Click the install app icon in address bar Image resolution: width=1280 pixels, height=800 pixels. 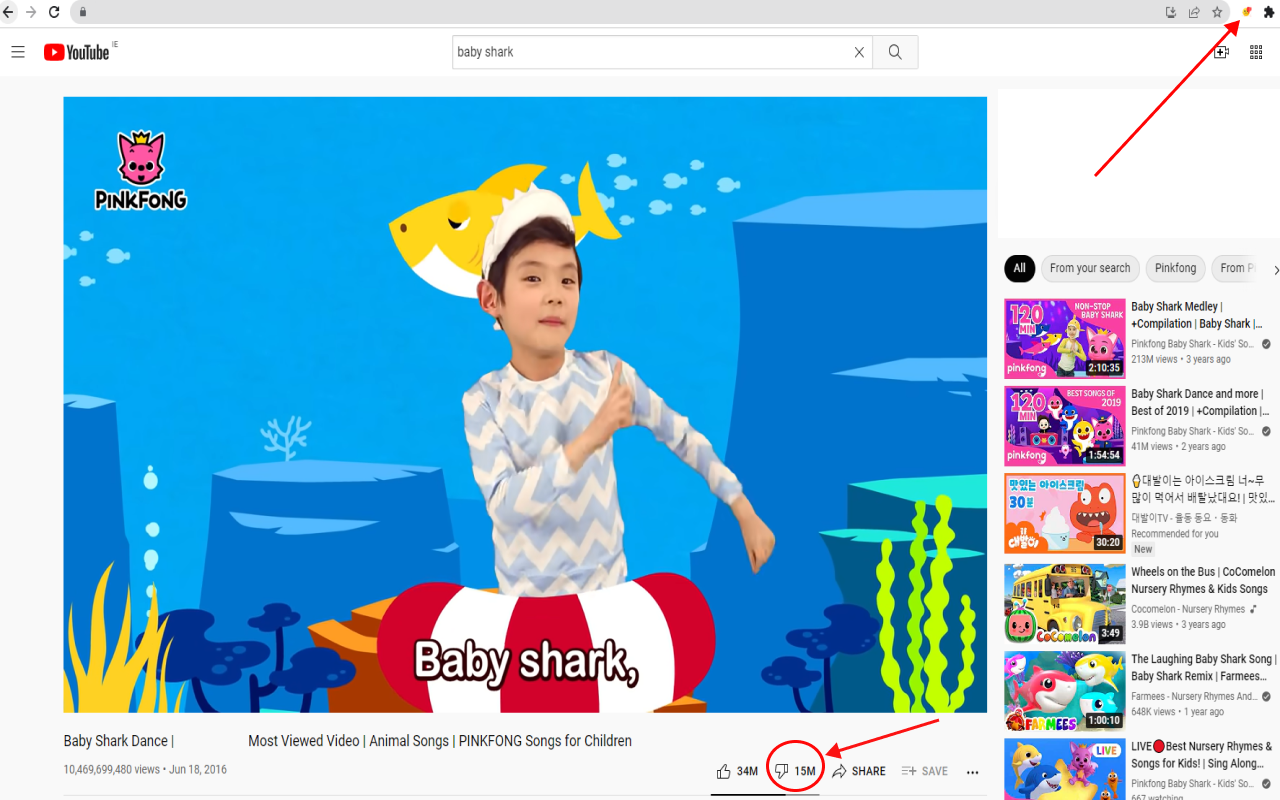tap(1171, 12)
